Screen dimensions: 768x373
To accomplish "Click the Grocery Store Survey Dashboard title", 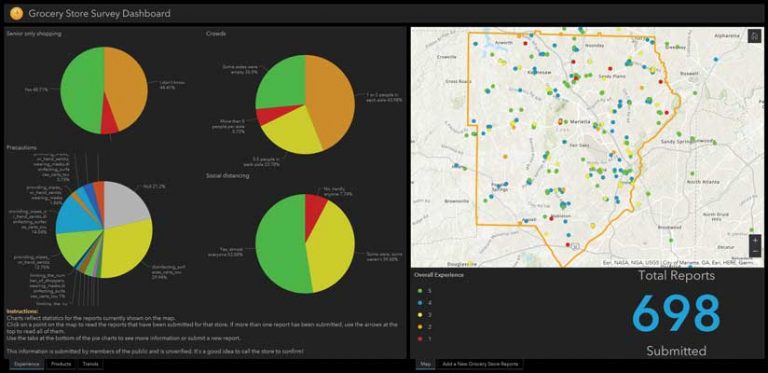I will 99,13.
